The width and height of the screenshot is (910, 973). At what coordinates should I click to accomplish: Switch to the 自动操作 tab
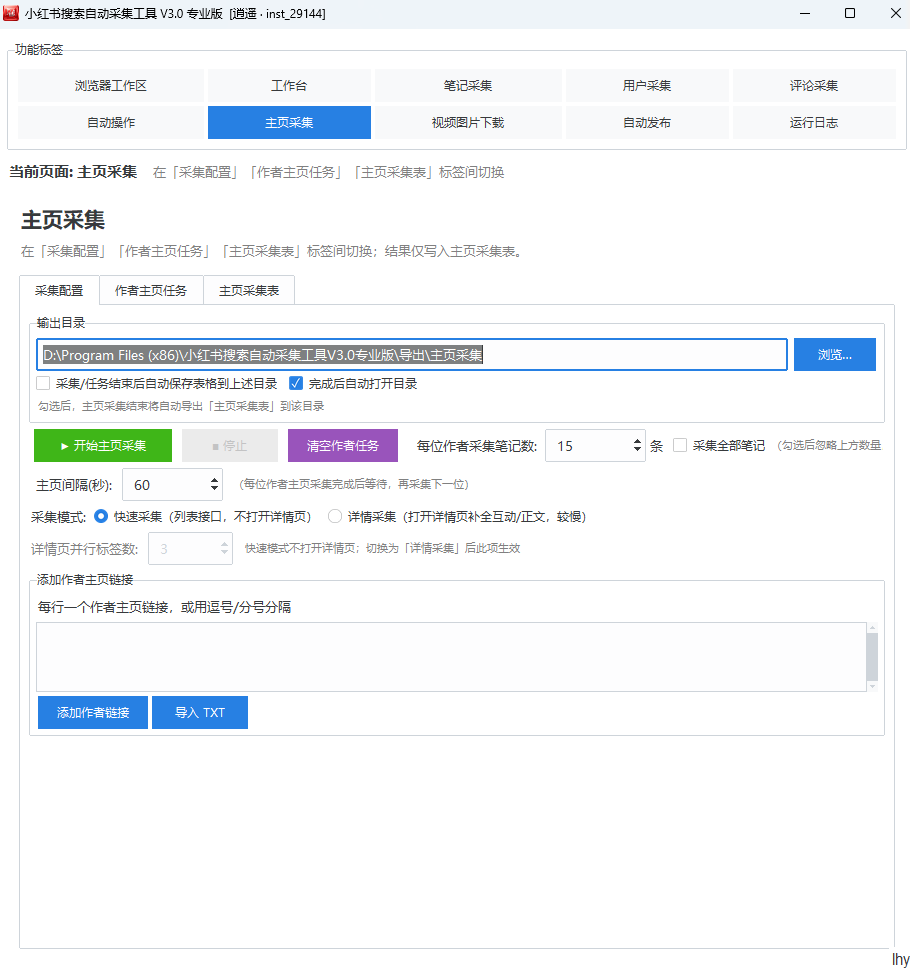111,122
